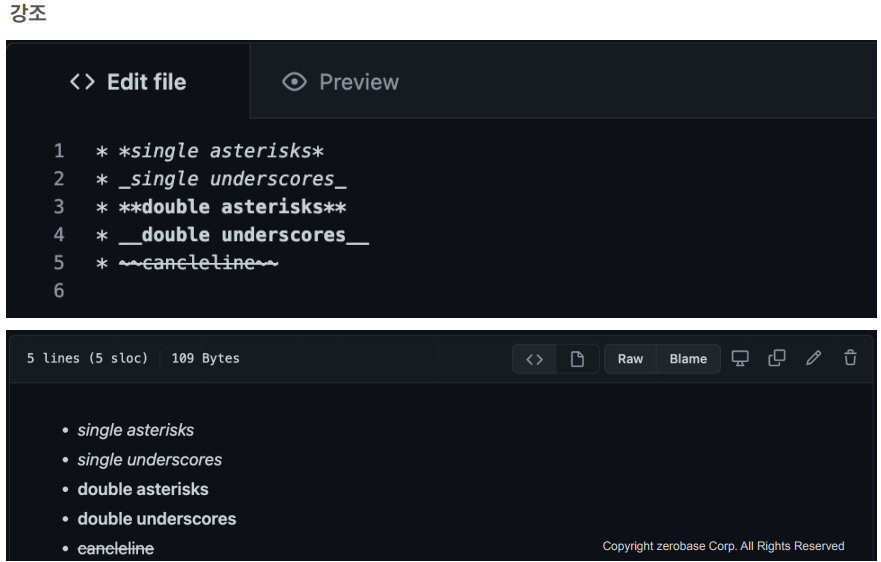Open the Blame view

[x=688, y=359]
